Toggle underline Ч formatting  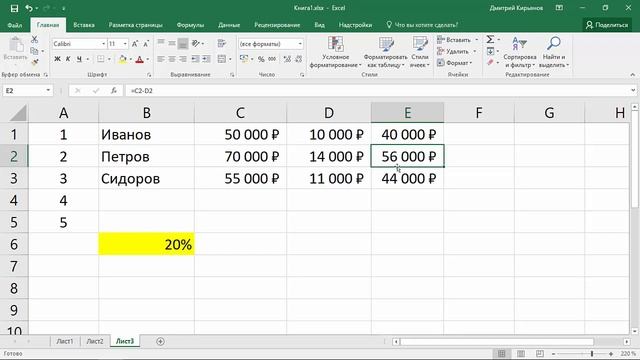(x=79, y=59)
